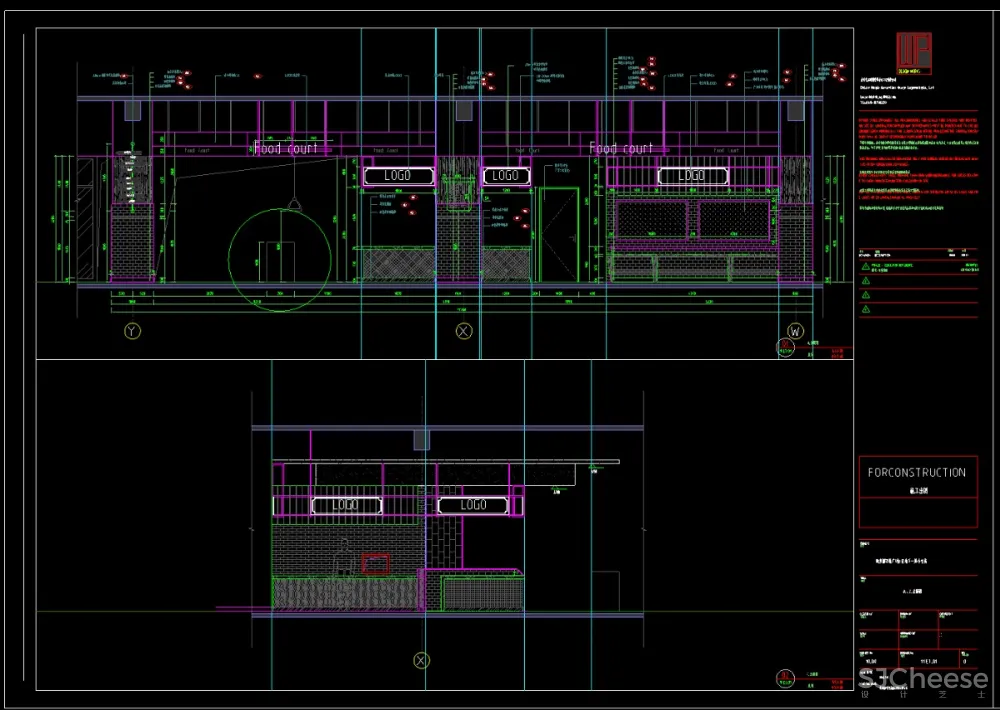Select the rightmost LOGO sign in upper elevation

(691, 176)
